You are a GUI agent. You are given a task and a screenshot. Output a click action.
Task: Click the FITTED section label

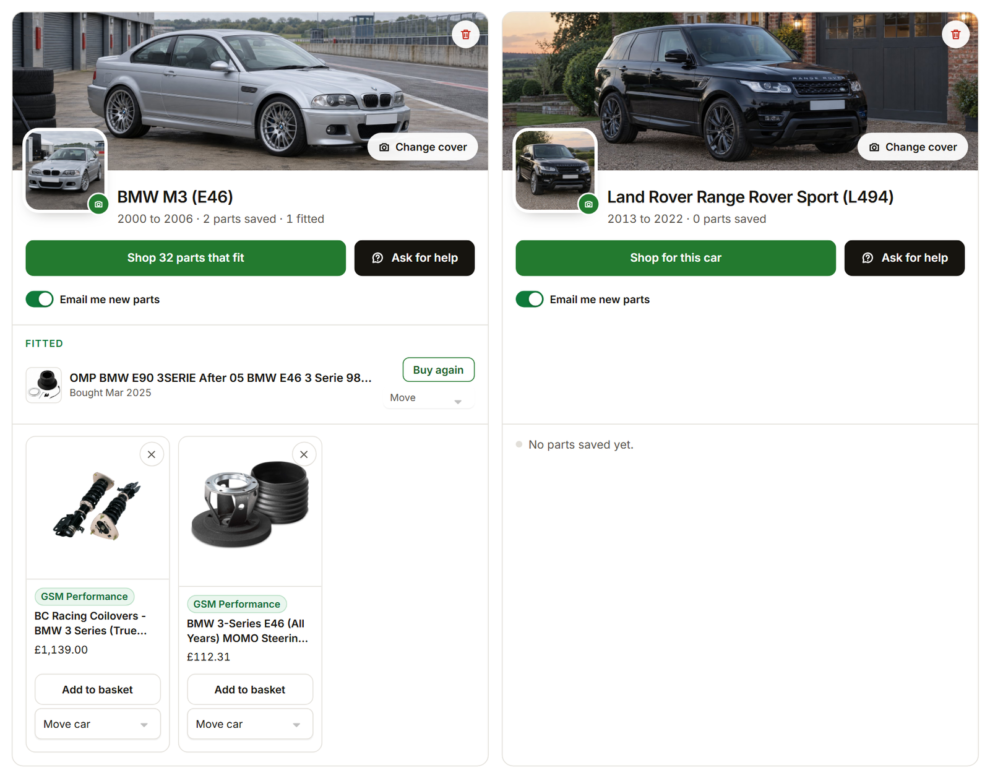(x=44, y=344)
